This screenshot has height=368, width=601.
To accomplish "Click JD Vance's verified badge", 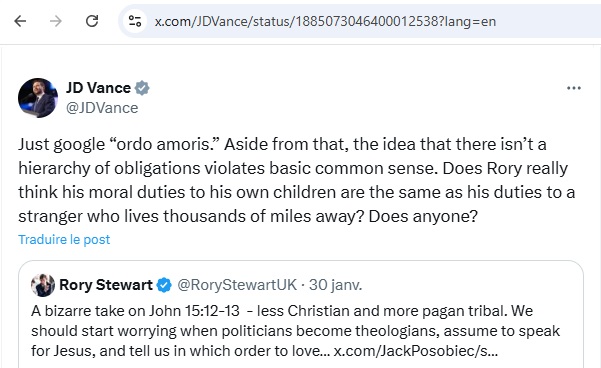I will 142,88.
